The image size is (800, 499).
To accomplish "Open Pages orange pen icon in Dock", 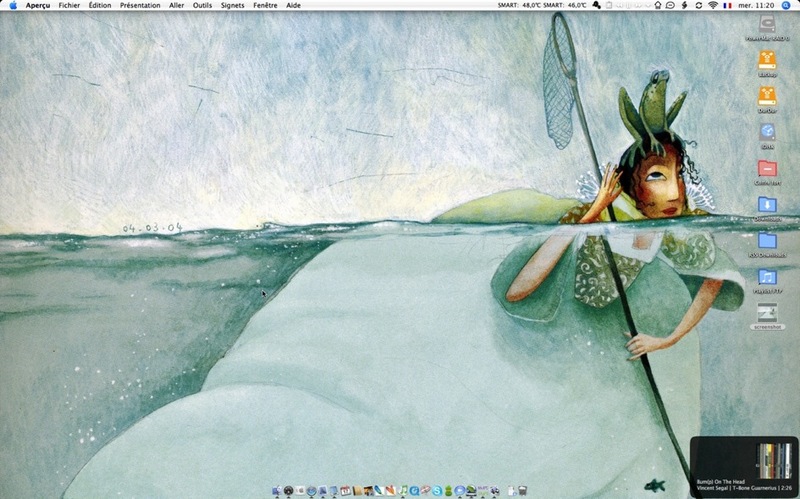I will point(390,490).
